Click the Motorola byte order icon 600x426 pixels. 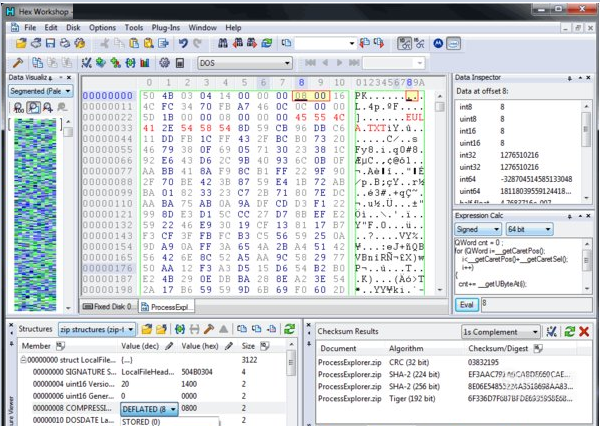click(x=438, y=44)
